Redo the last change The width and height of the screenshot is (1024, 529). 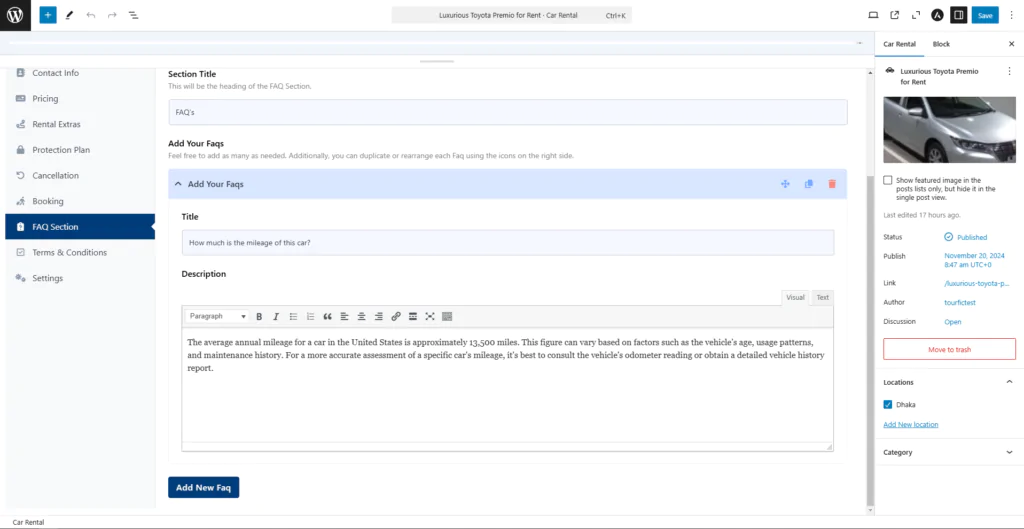tap(112, 15)
